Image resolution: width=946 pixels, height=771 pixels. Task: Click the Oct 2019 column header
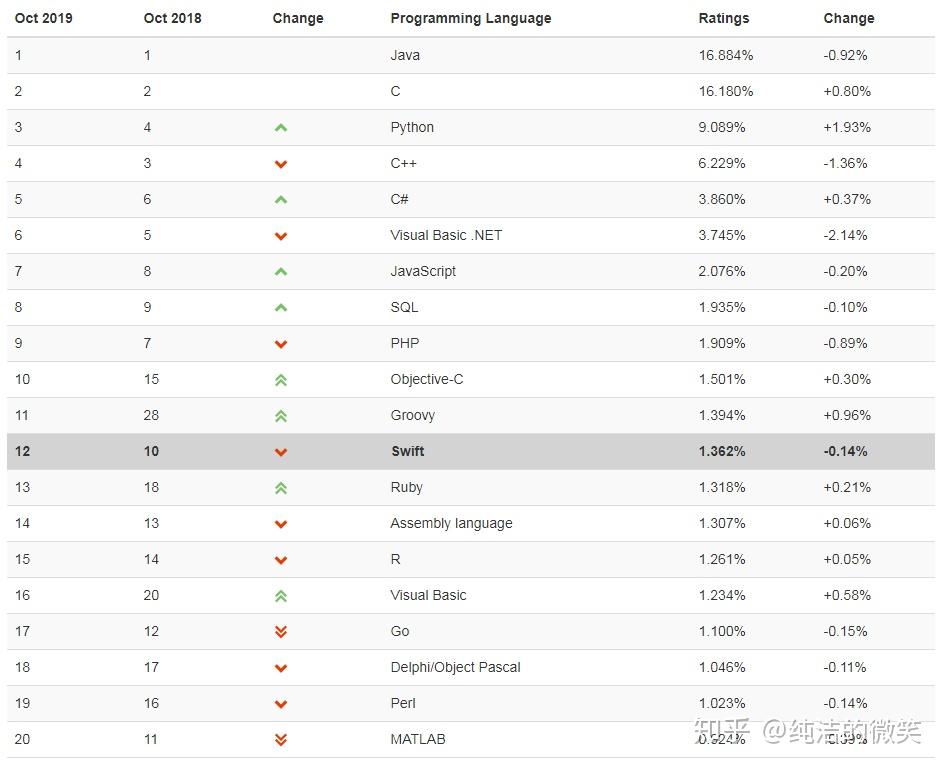[43, 18]
